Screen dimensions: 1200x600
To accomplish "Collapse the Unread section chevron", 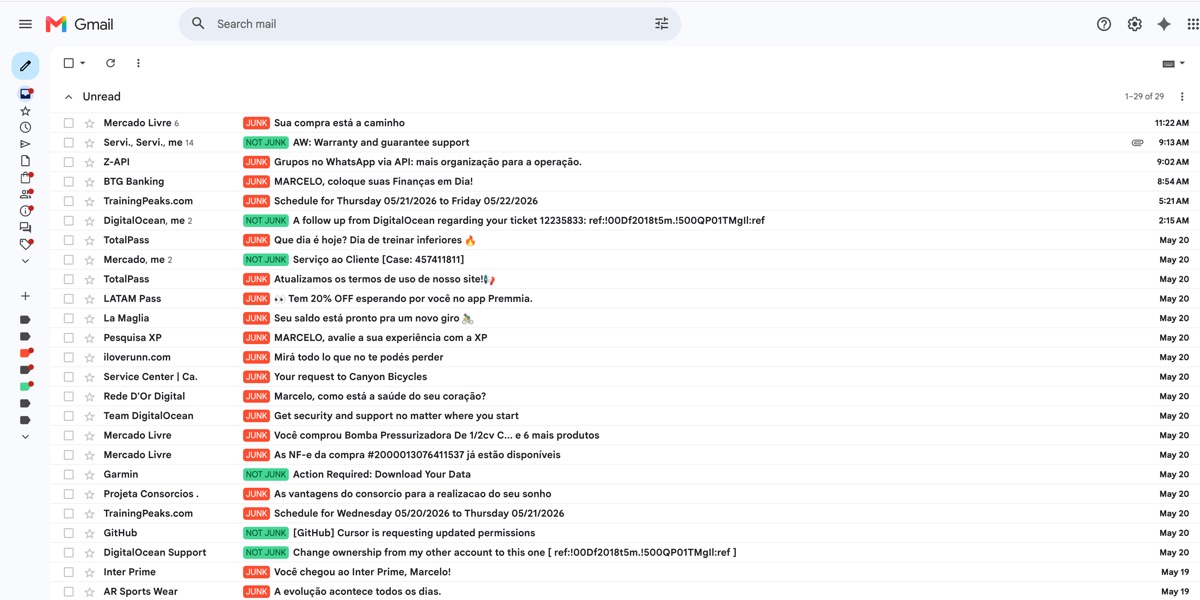I will [x=68, y=97].
